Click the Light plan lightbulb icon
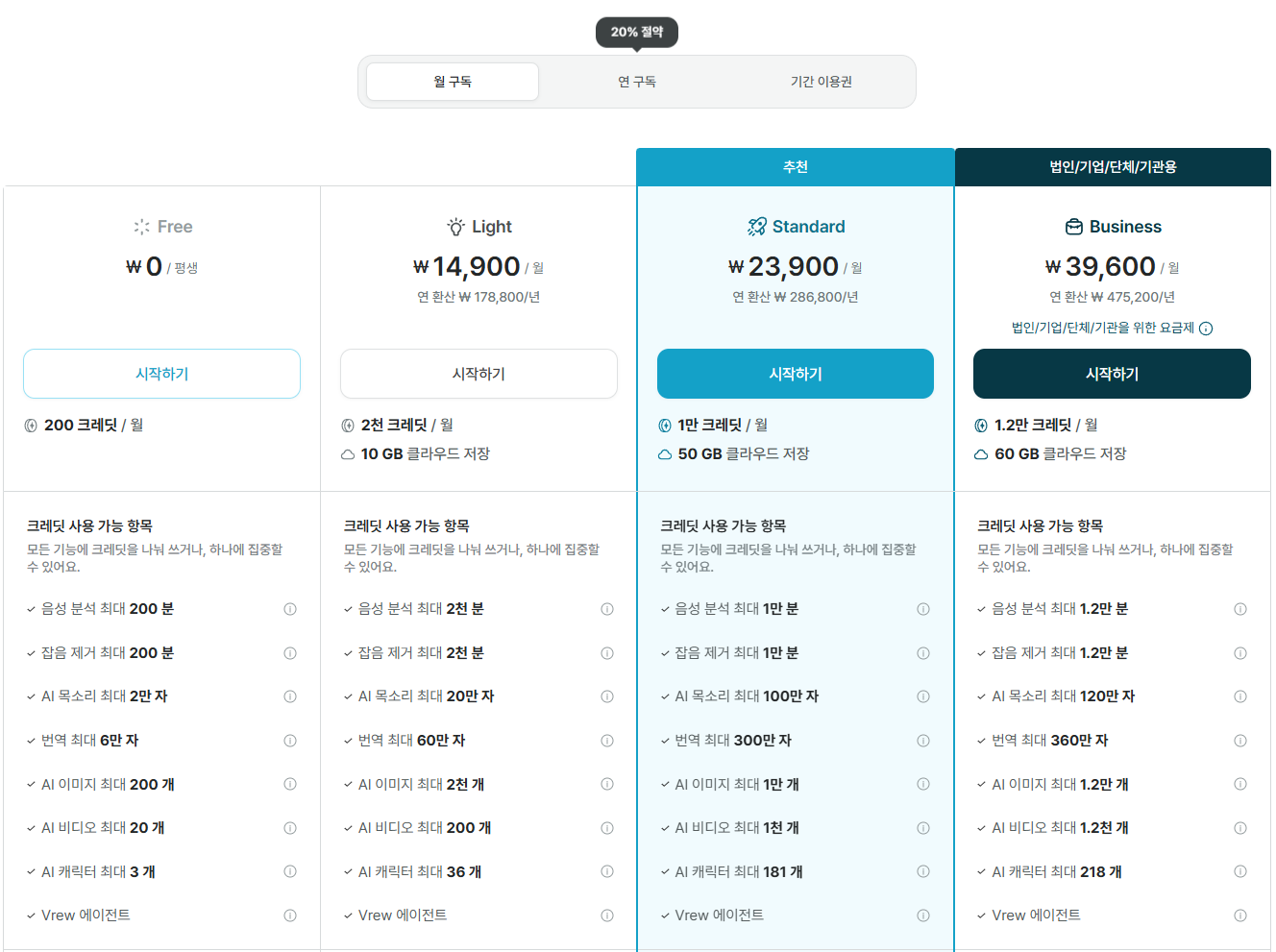The image size is (1276, 952). click(455, 227)
